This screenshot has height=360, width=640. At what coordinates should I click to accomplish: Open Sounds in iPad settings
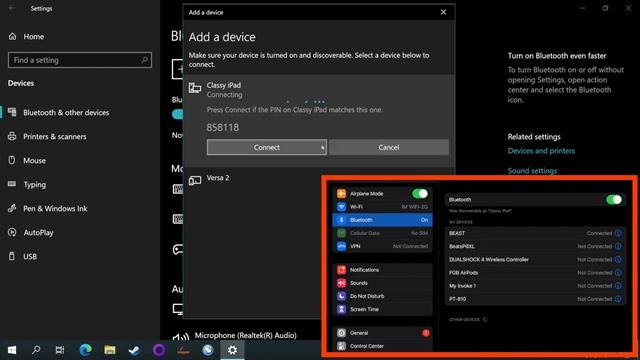point(382,283)
